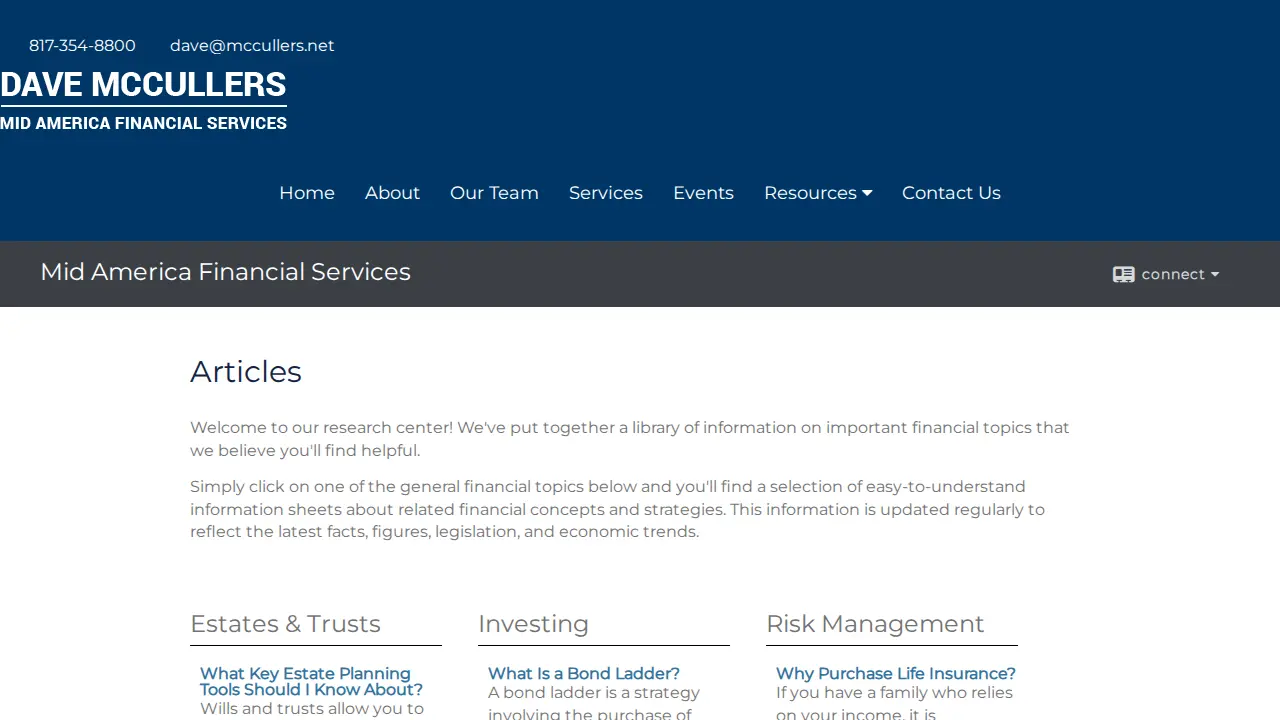This screenshot has height=720, width=1280.
Task: Read What Is a Bond Ladder article
Action: pos(584,674)
